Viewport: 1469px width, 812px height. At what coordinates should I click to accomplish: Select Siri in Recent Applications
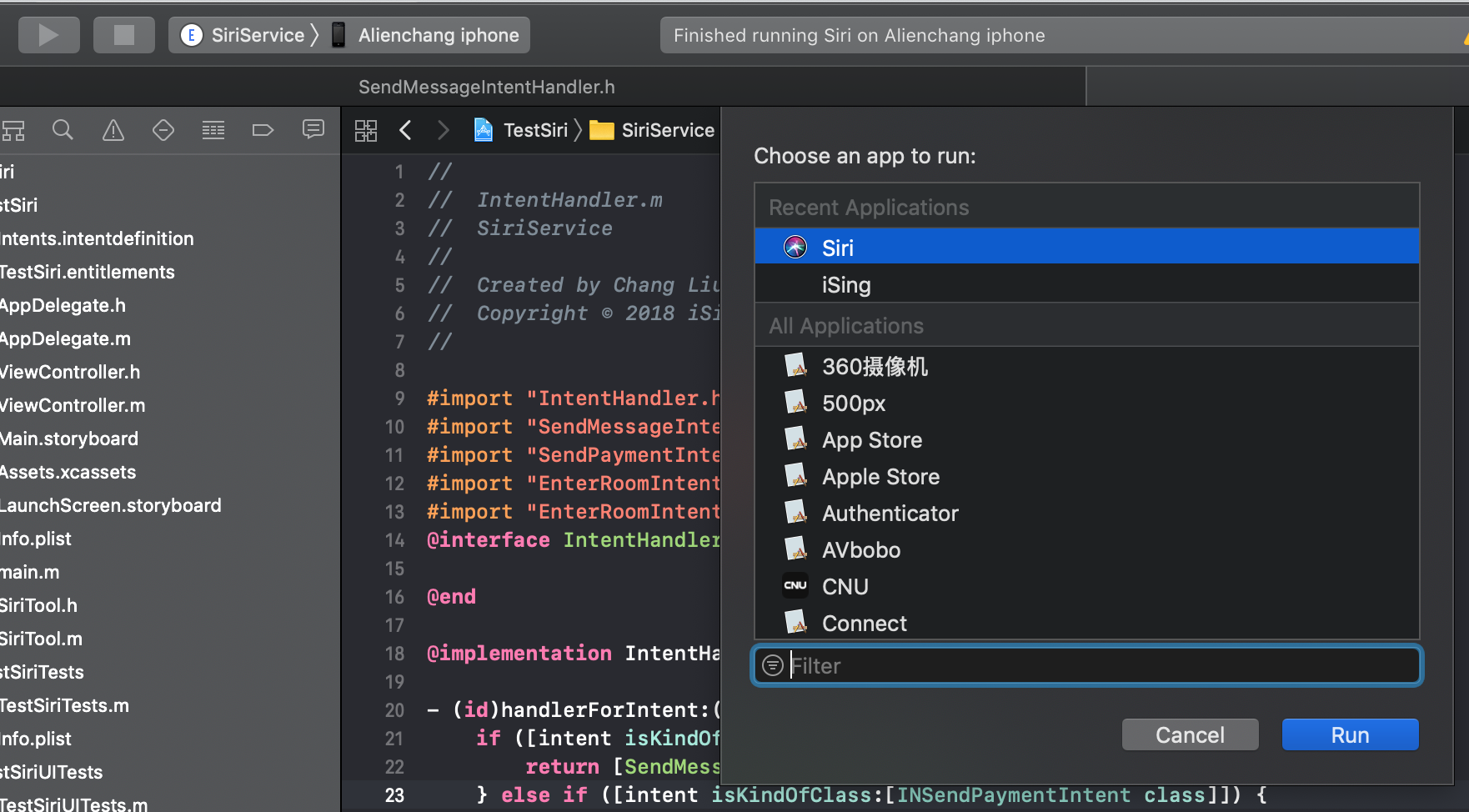coord(1086,247)
